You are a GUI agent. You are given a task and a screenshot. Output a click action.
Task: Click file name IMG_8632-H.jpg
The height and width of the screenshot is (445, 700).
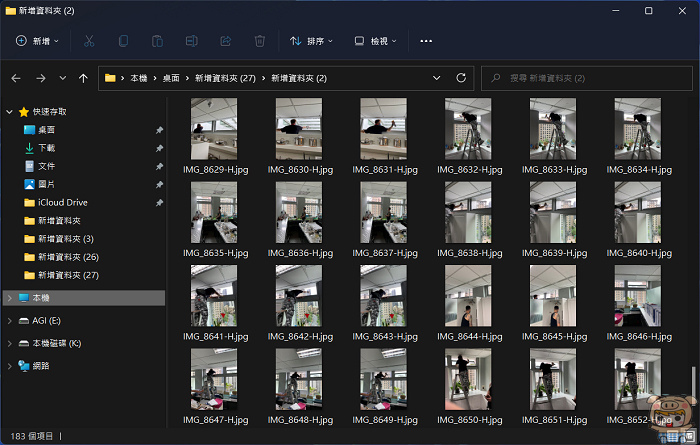pos(470,170)
